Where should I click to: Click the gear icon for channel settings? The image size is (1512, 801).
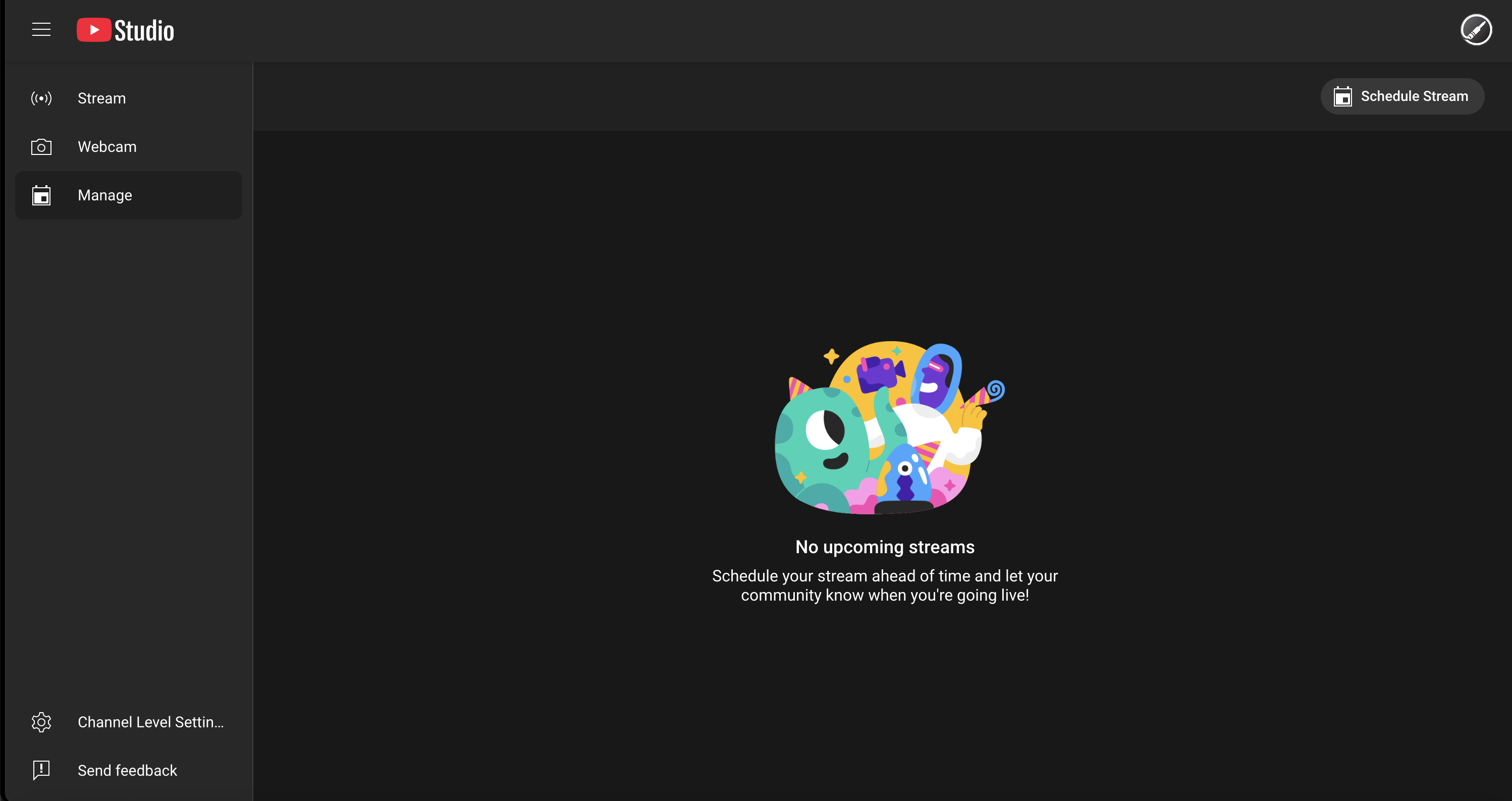(x=41, y=722)
